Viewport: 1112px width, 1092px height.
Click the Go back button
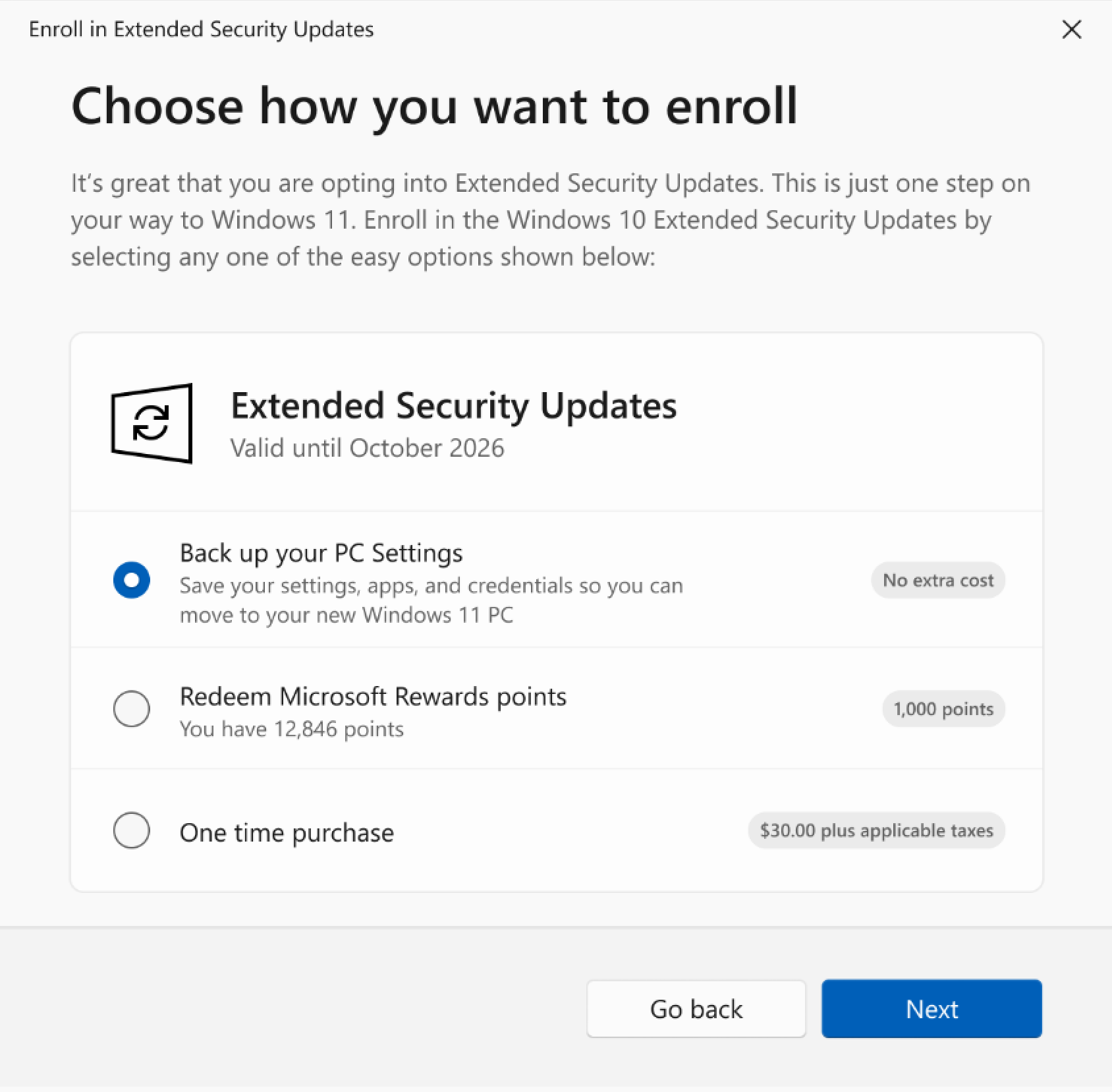pos(696,1009)
